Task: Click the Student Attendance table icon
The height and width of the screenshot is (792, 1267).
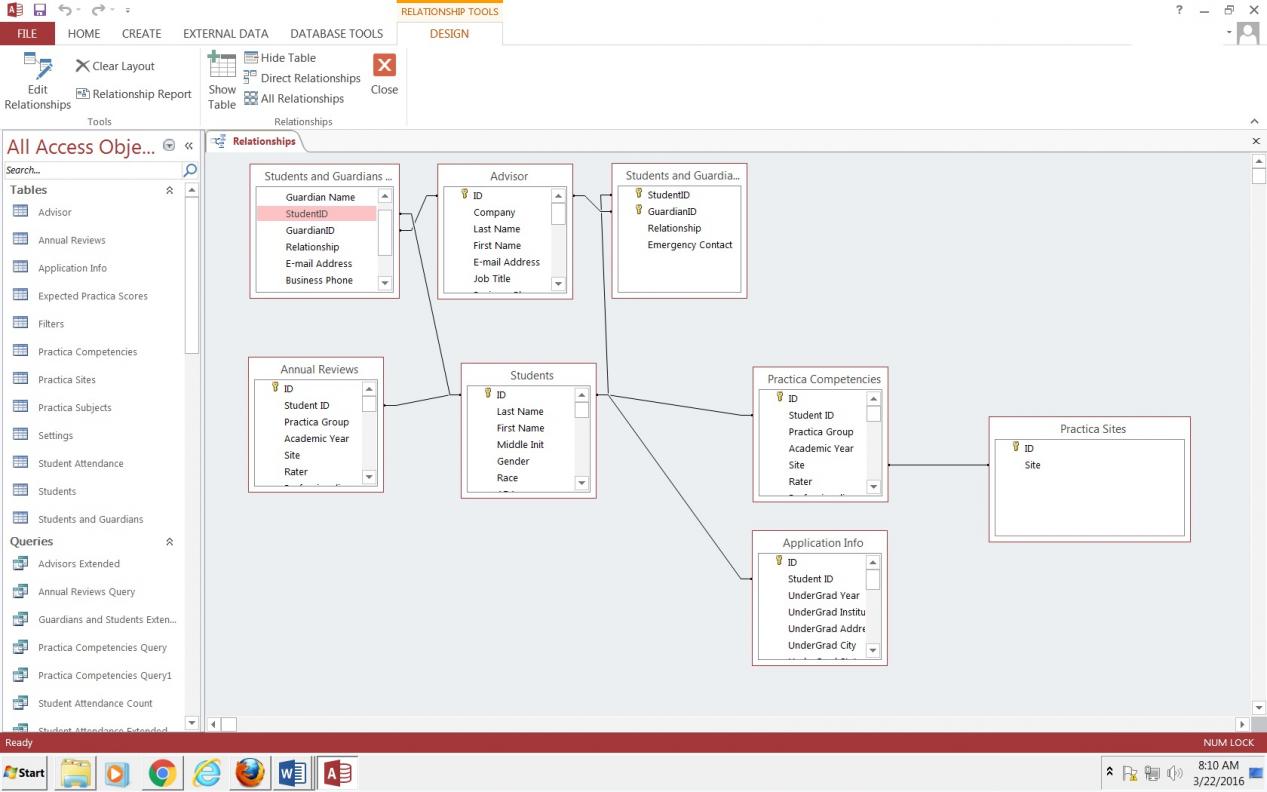Action: (x=20, y=463)
